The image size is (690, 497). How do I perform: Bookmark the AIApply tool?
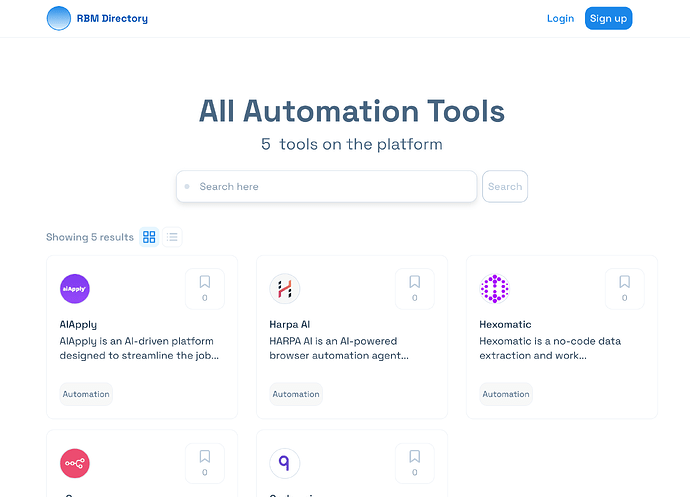pos(205,289)
